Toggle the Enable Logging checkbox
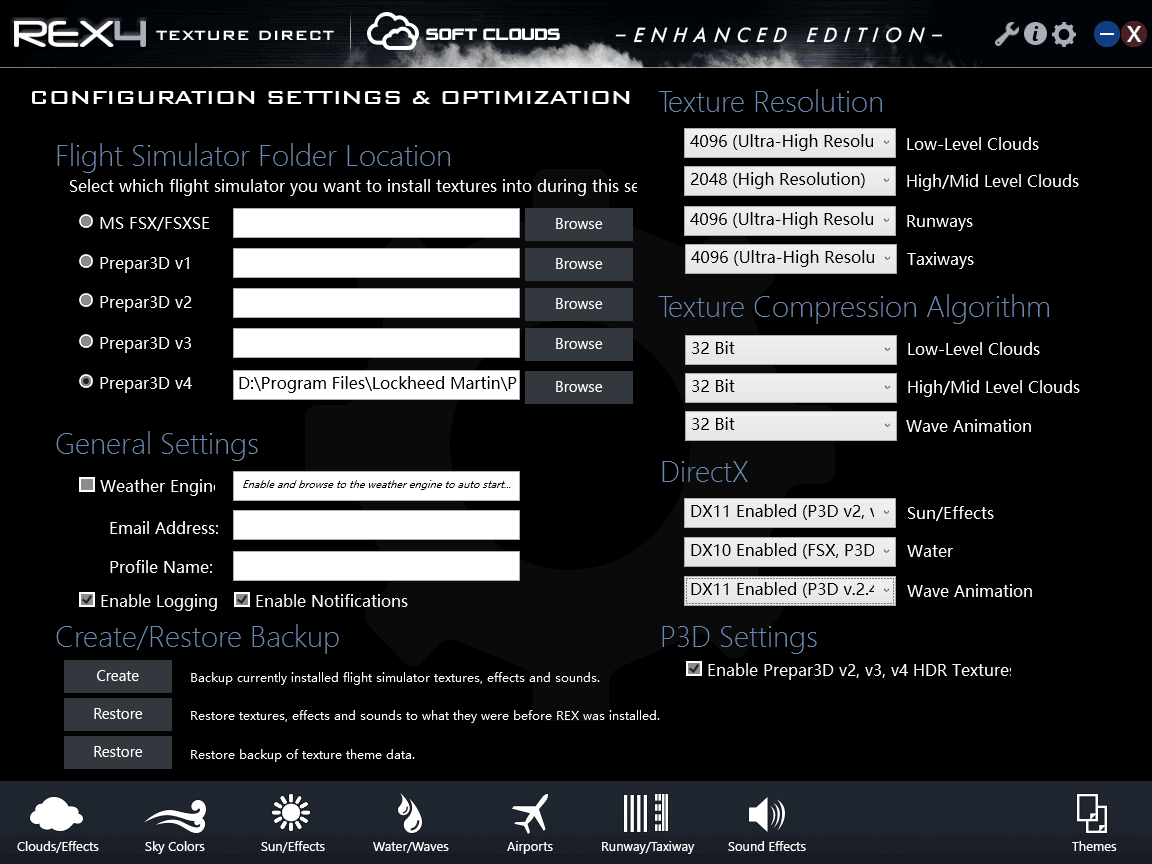1152x864 pixels. point(87,600)
